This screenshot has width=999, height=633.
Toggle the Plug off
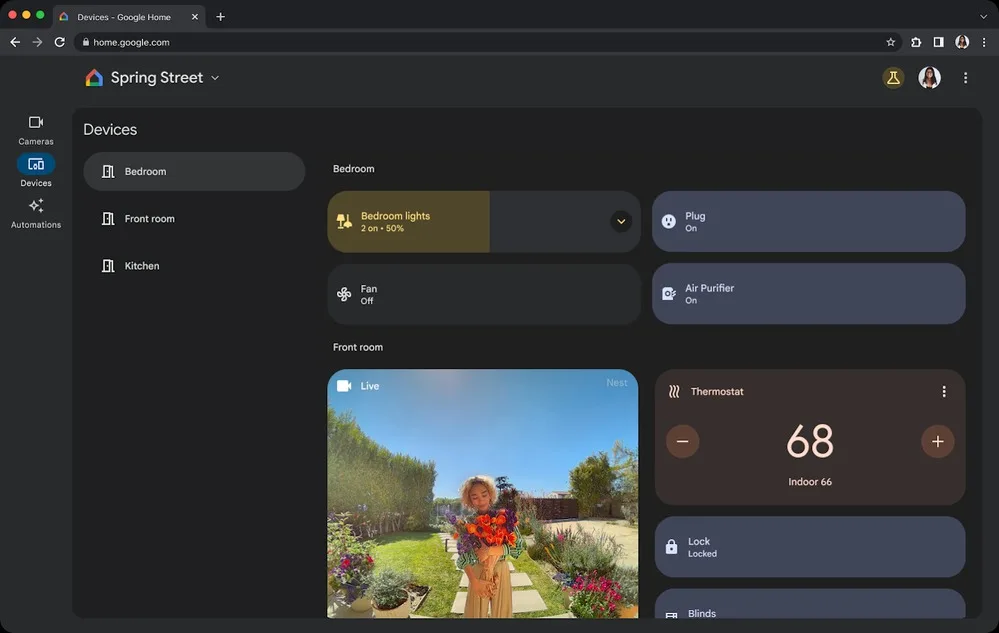pos(808,221)
